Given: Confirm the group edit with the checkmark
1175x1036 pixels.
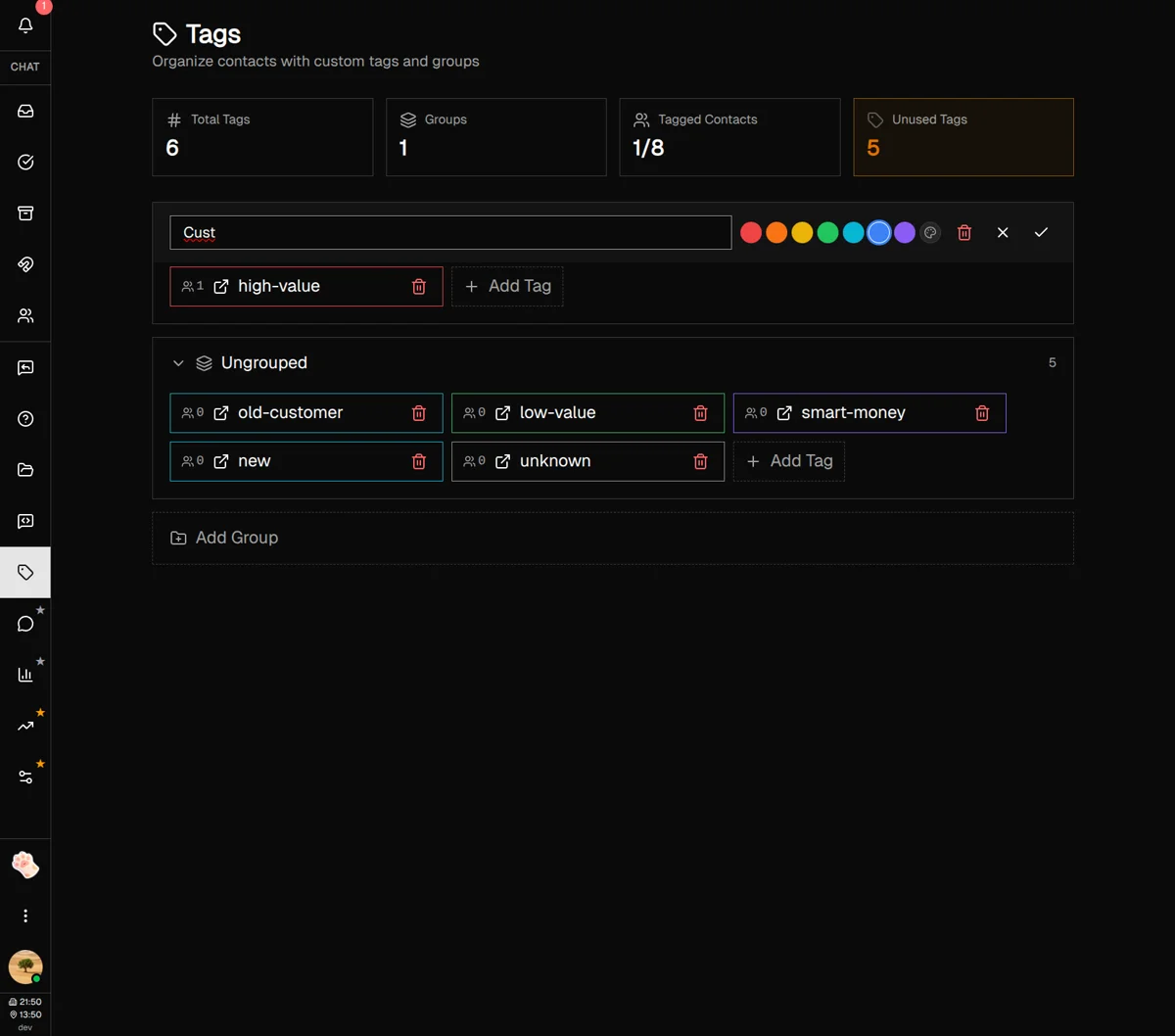Looking at the screenshot, I should tap(1041, 232).
